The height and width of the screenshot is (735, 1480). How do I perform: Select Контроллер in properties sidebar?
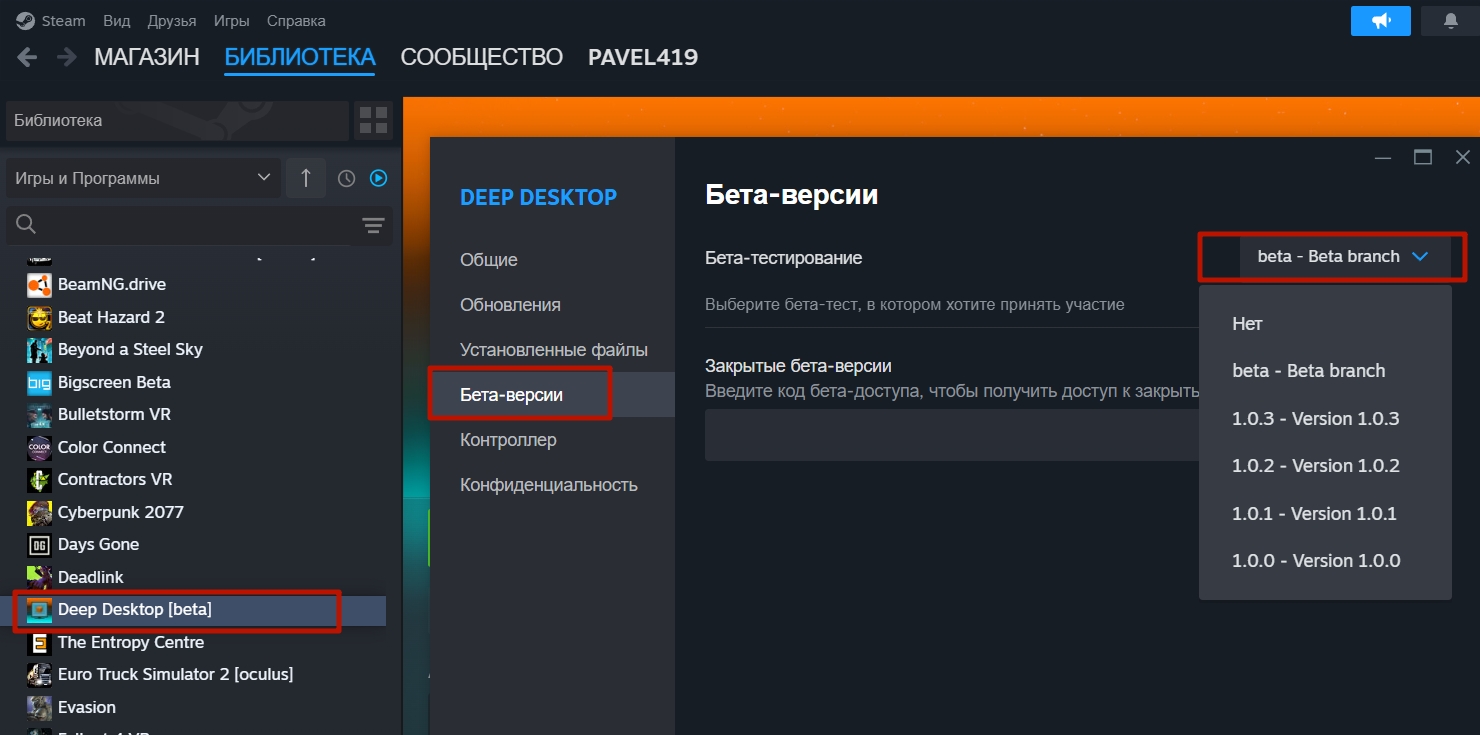click(x=552, y=440)
